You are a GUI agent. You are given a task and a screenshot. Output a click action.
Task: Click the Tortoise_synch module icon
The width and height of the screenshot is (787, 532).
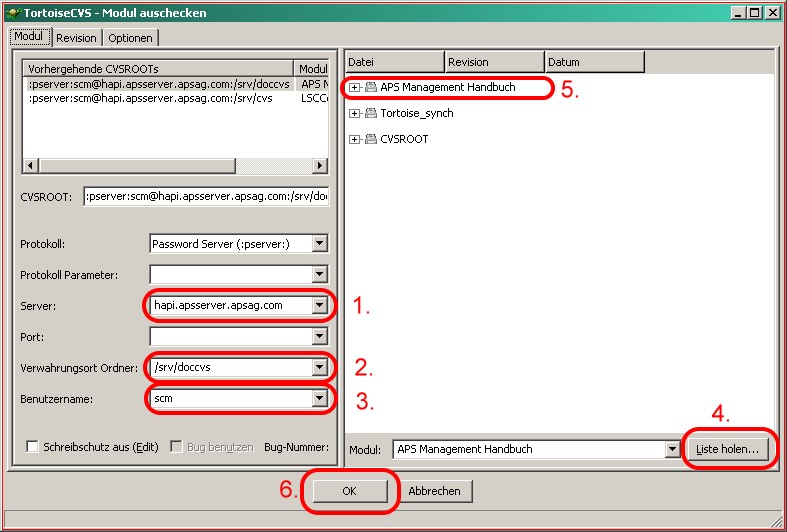pos(370,114)
